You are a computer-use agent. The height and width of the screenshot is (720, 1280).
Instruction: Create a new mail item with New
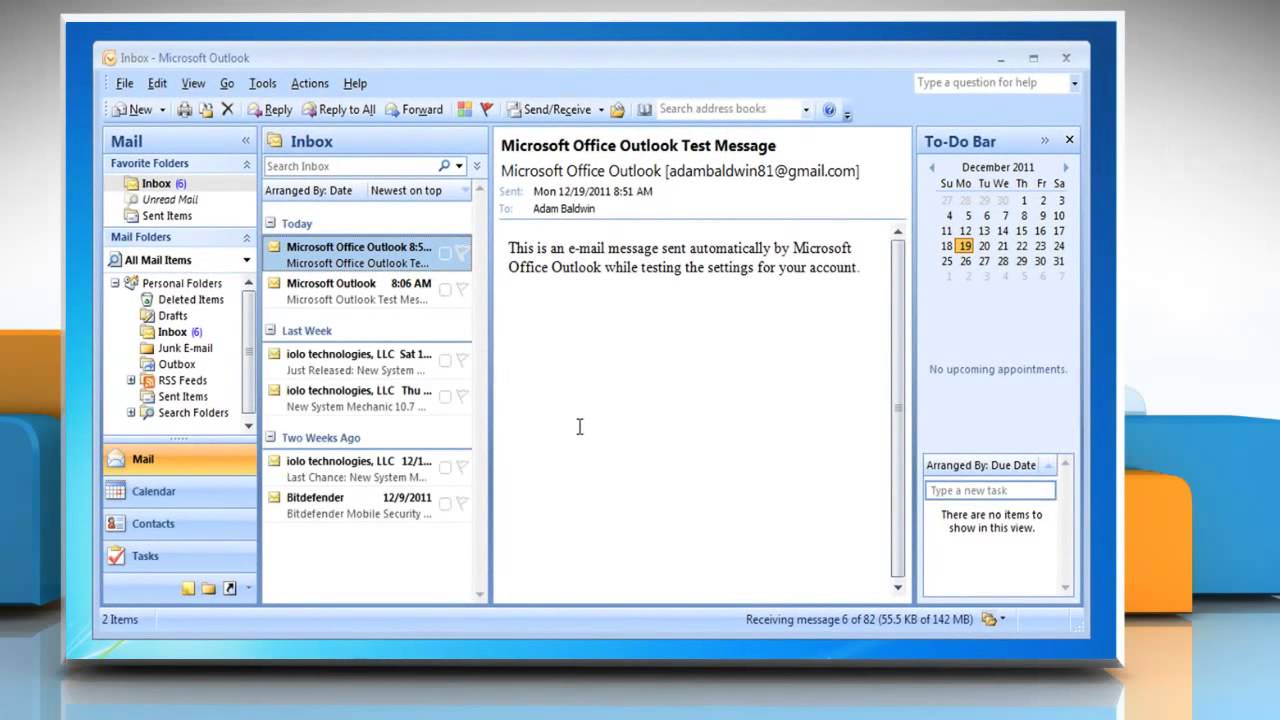click(133, 110)
